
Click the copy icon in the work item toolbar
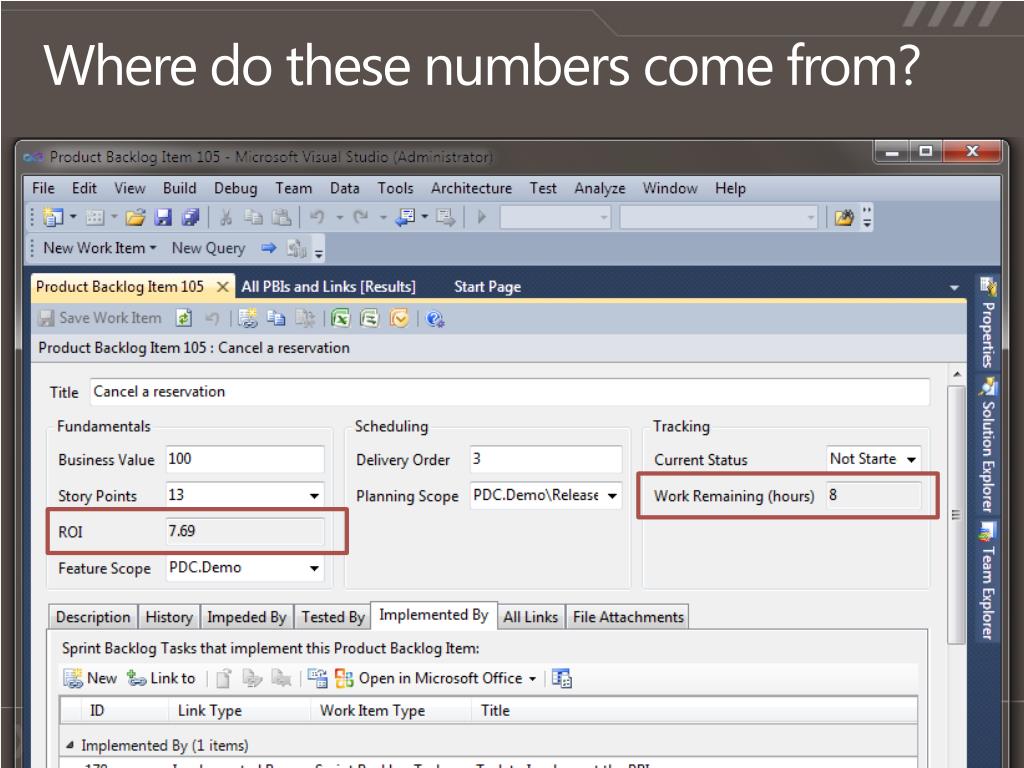click(276, 319)
